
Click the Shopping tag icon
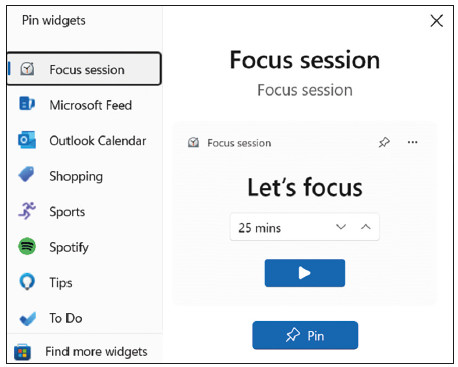point(26,174)
